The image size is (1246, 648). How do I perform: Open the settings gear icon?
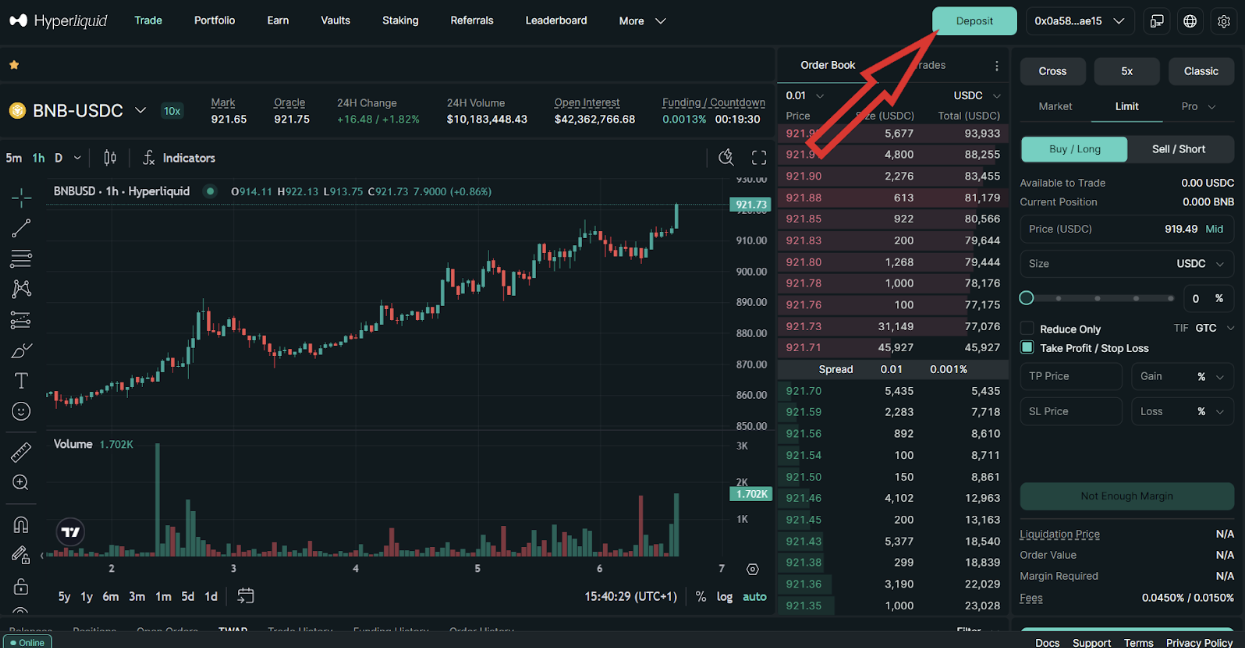(1224, 21)
